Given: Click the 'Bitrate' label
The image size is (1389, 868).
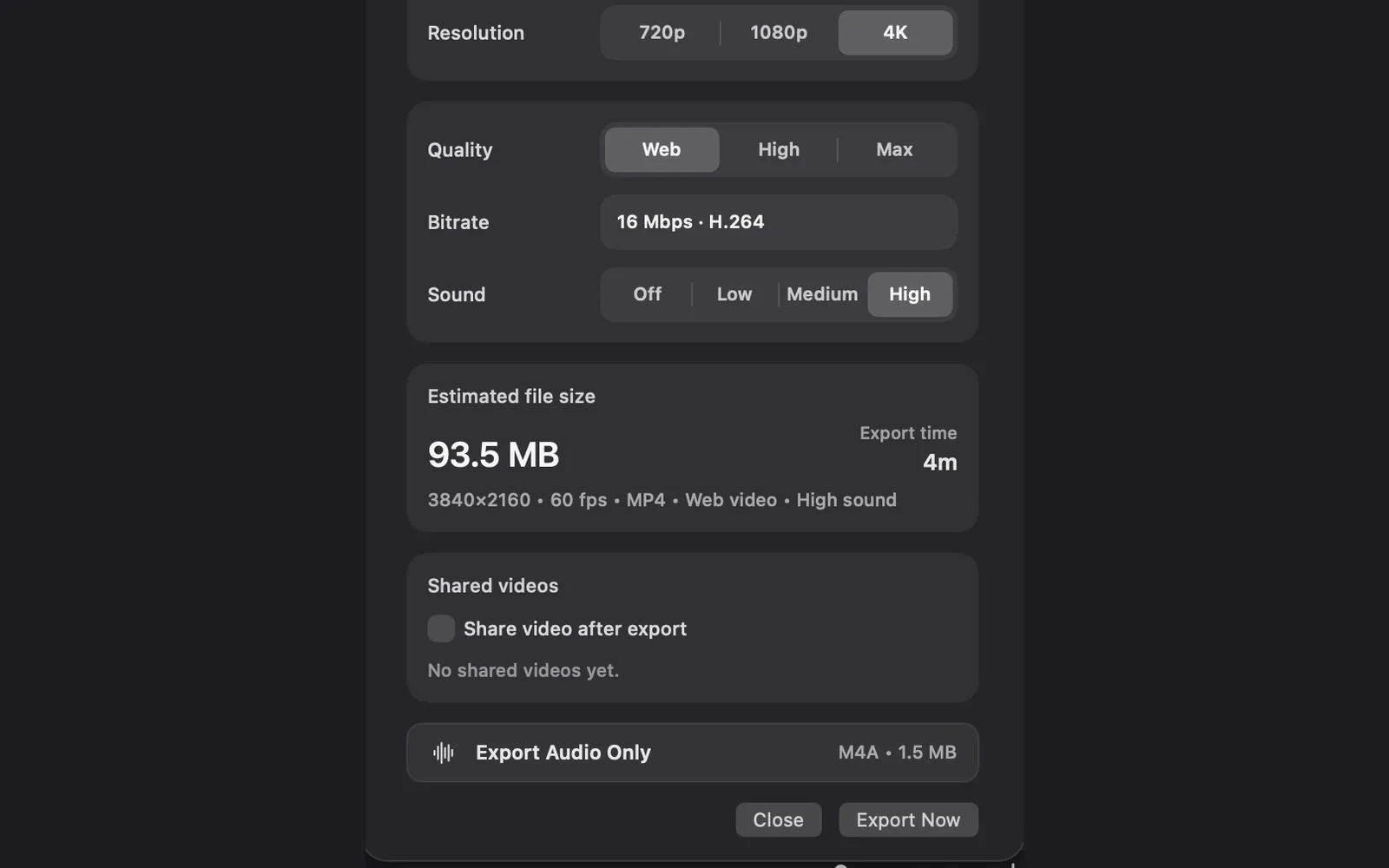Looking at the screenshot, I should (458, 222).
